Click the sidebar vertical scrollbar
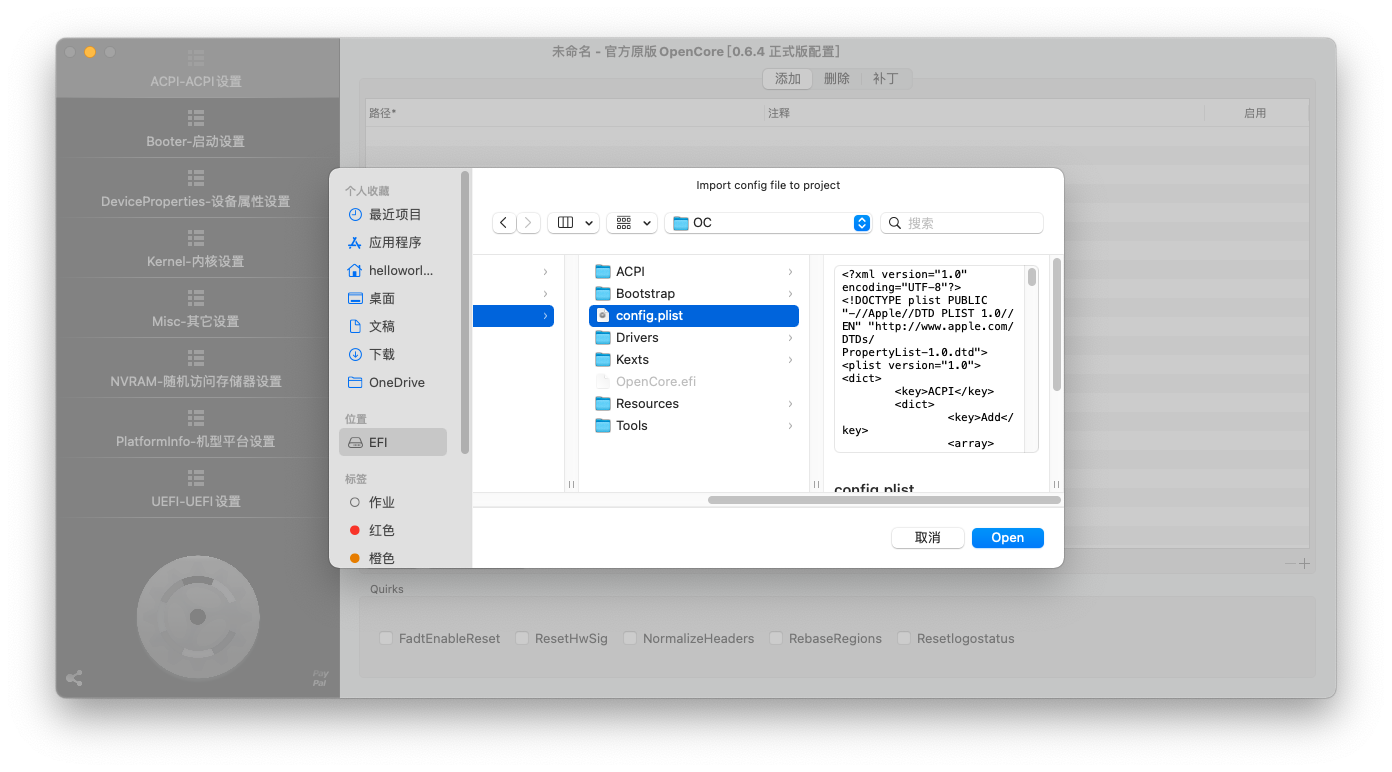The image size is (1392, 772). [x=465, y=312]
